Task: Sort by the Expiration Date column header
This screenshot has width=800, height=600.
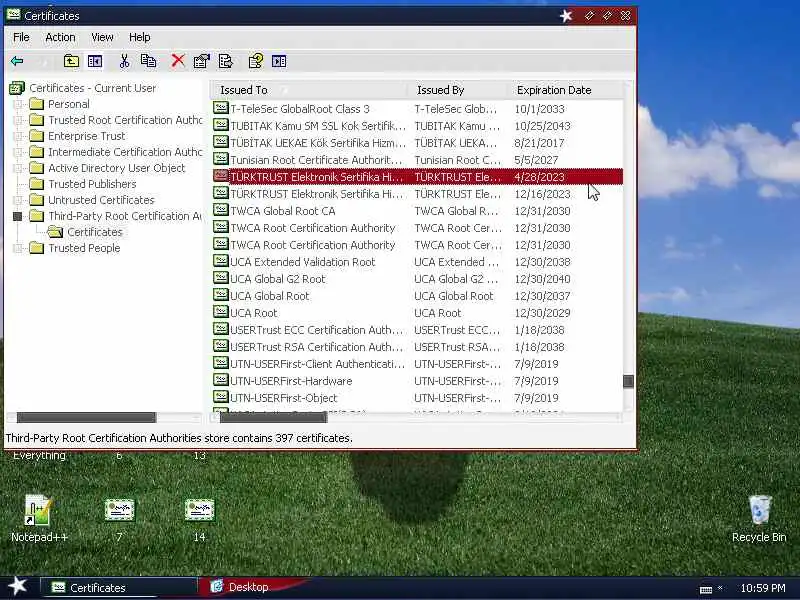Action: coord(565,90)
